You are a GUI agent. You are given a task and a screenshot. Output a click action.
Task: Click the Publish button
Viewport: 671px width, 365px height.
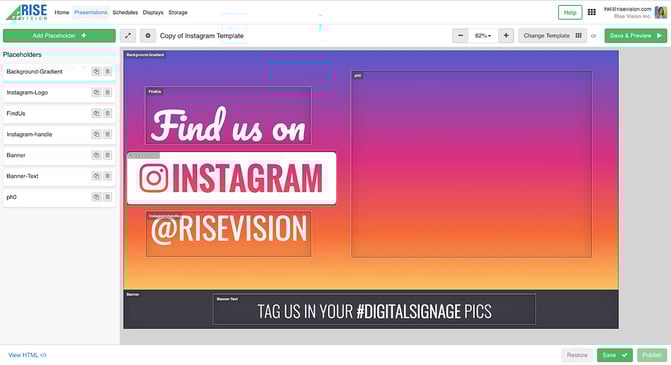(652, 355)
